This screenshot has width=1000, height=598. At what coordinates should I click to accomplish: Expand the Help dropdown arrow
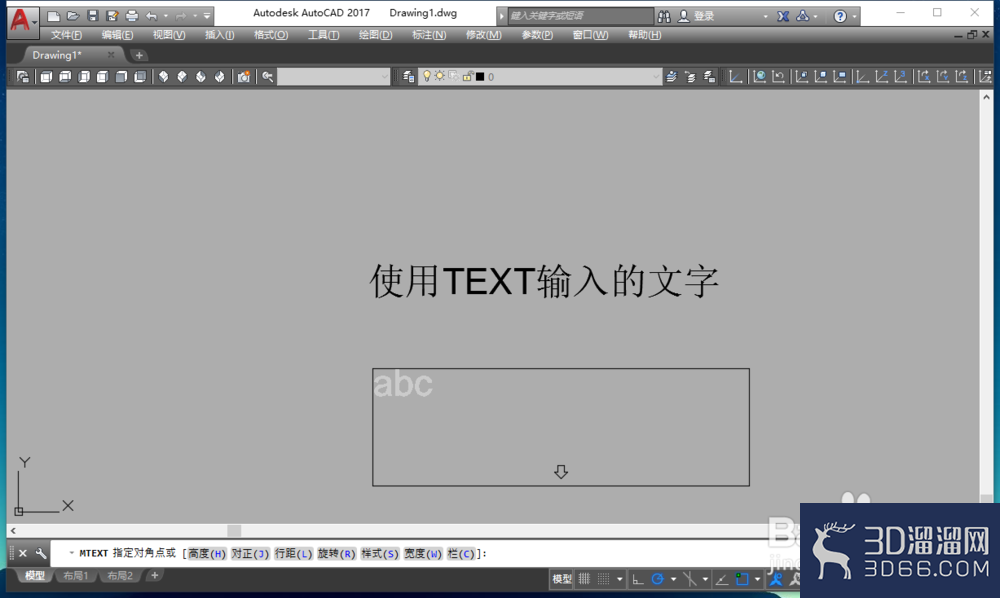854,16
